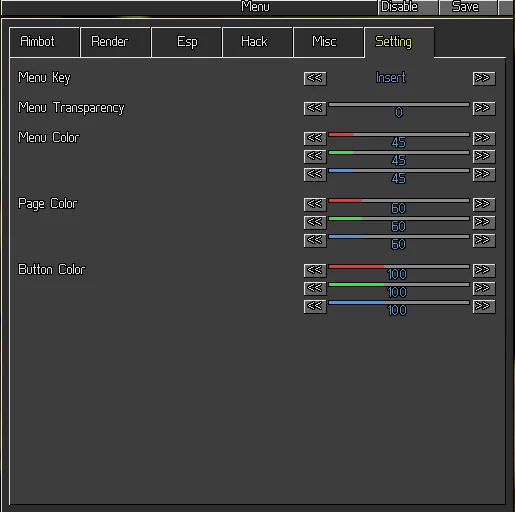Go to the Hack tab
The height and width of the screenshot is (512, 515).
pos(258,42)
